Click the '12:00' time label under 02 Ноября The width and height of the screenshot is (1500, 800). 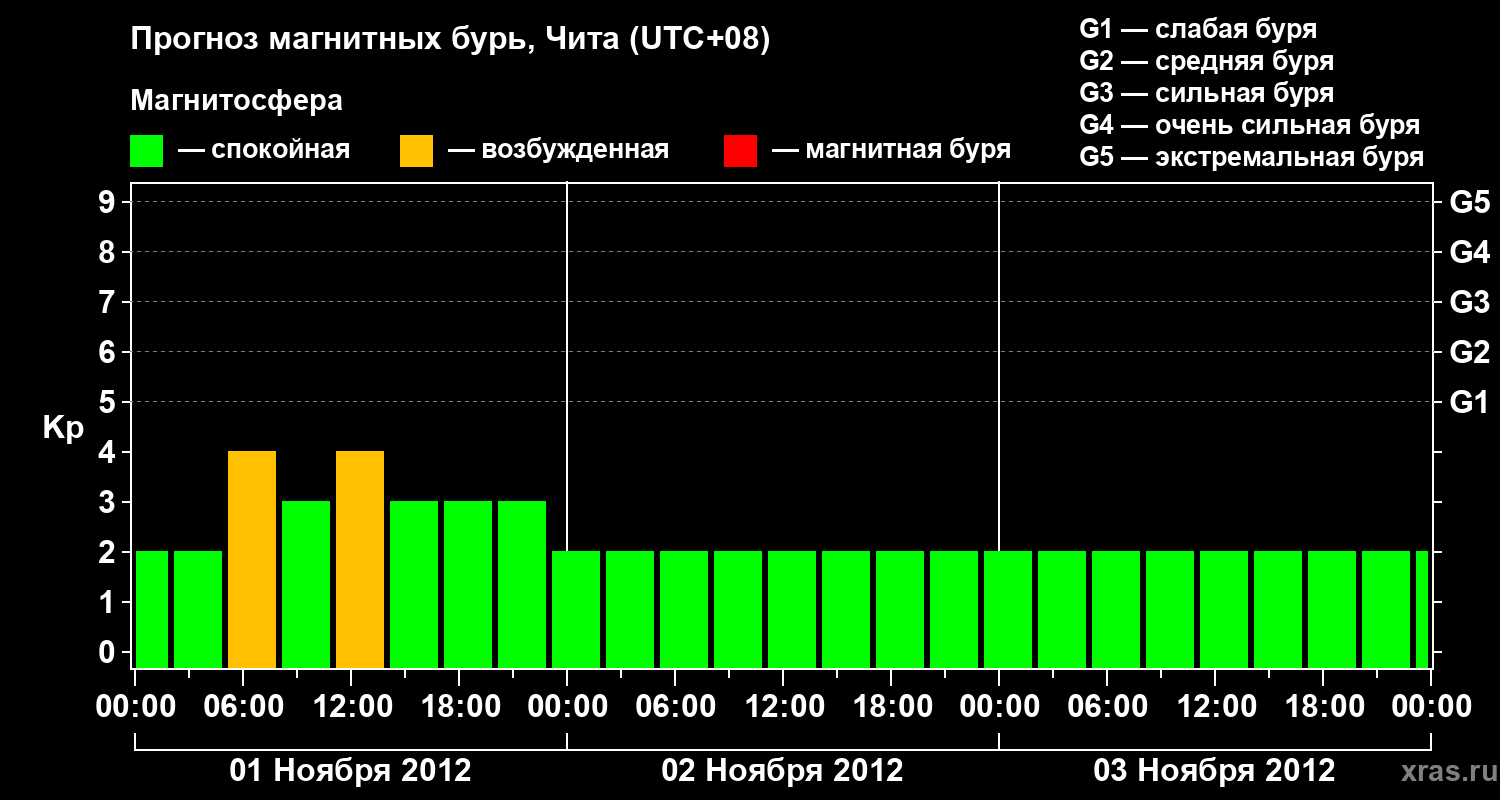(783, 707)
